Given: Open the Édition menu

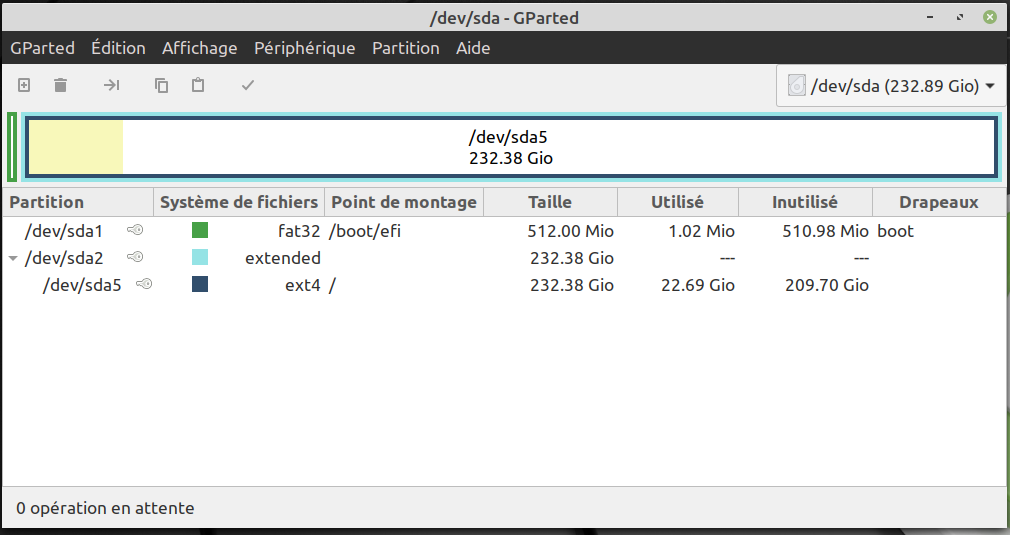Looking at the screenshot, I should click(x=118, y=48).
